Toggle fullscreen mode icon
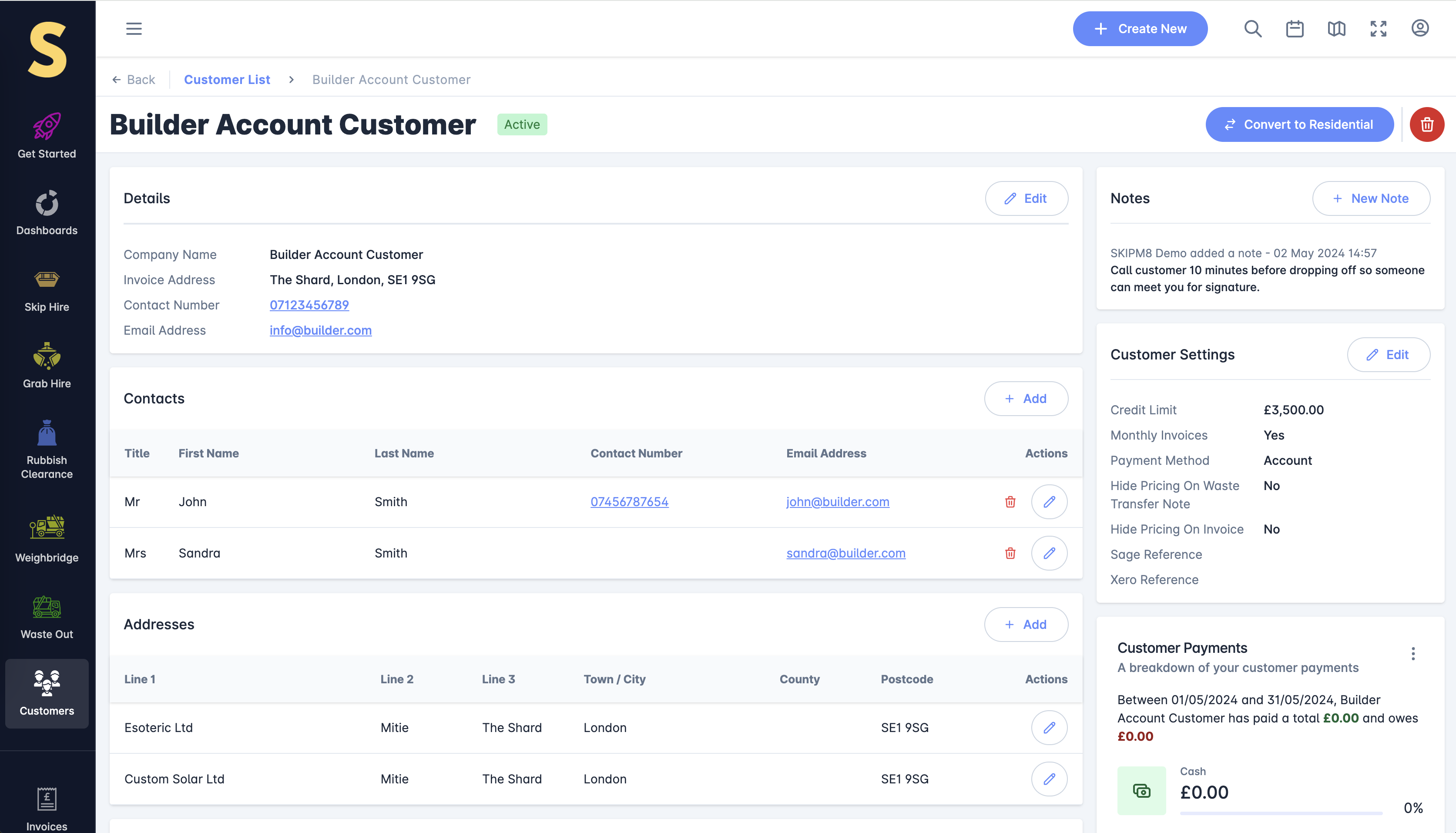The width and height of the screenshot is (1456, 833). (1378, 29)
